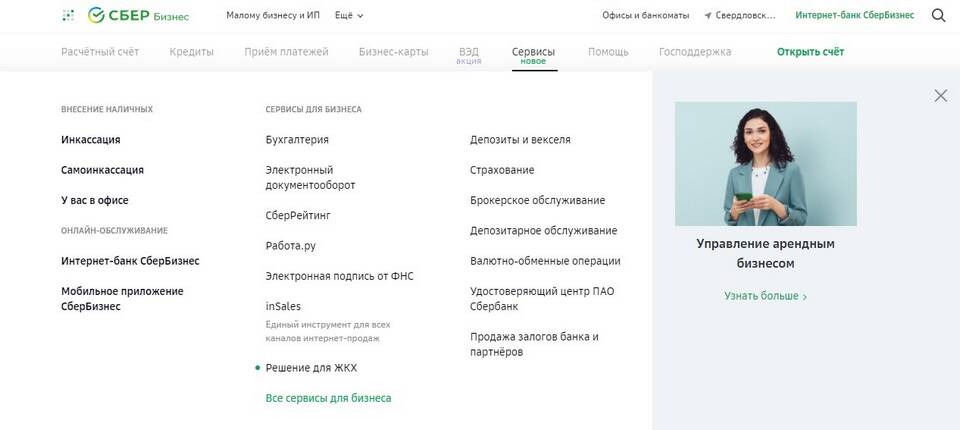The height and width of the screenshot is (430, 960).
Task: Open Электронная подпись от ФНС
Action: click(340, 276)
